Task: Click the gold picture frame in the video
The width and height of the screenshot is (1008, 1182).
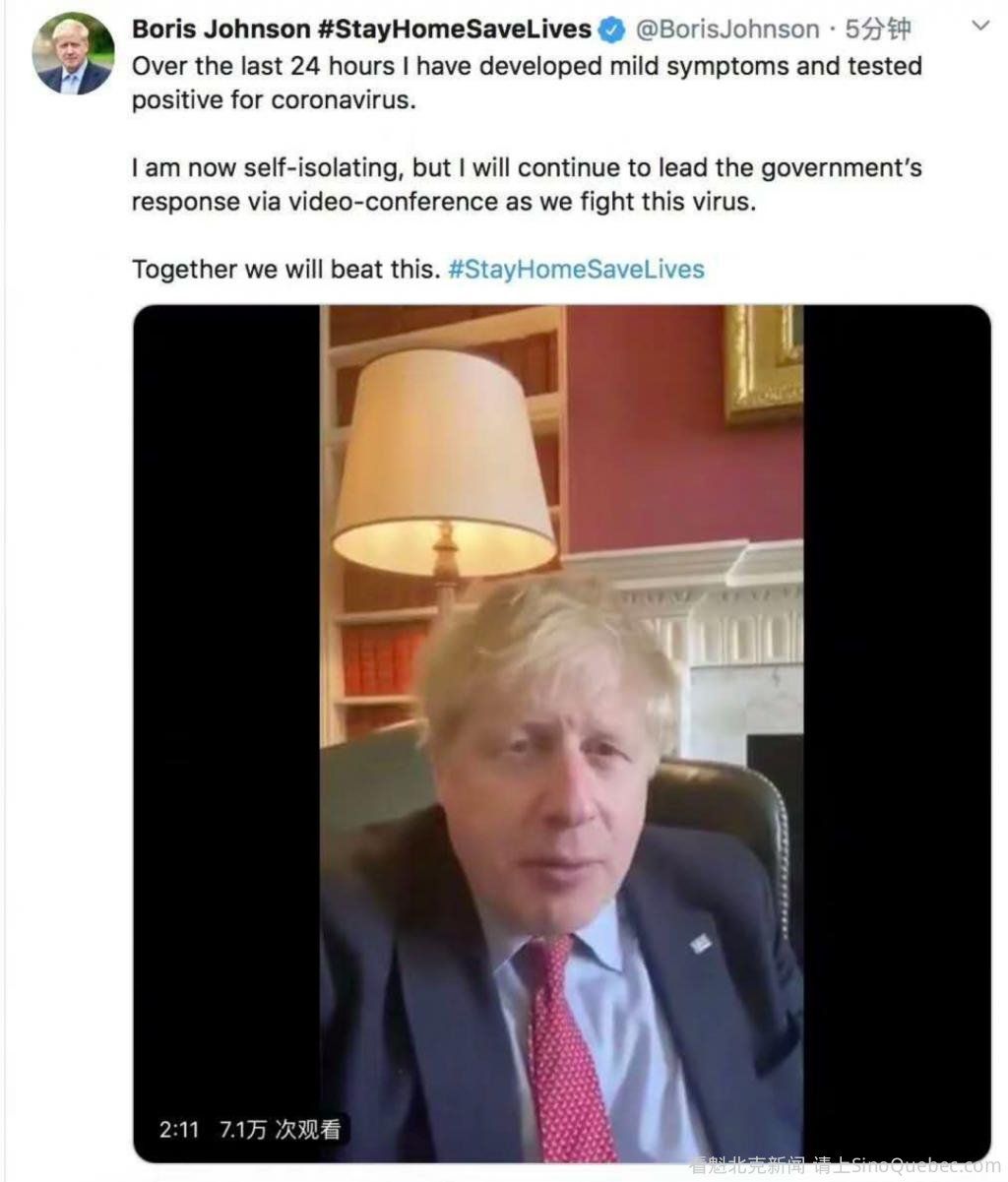Action: (x=764, y=362)
